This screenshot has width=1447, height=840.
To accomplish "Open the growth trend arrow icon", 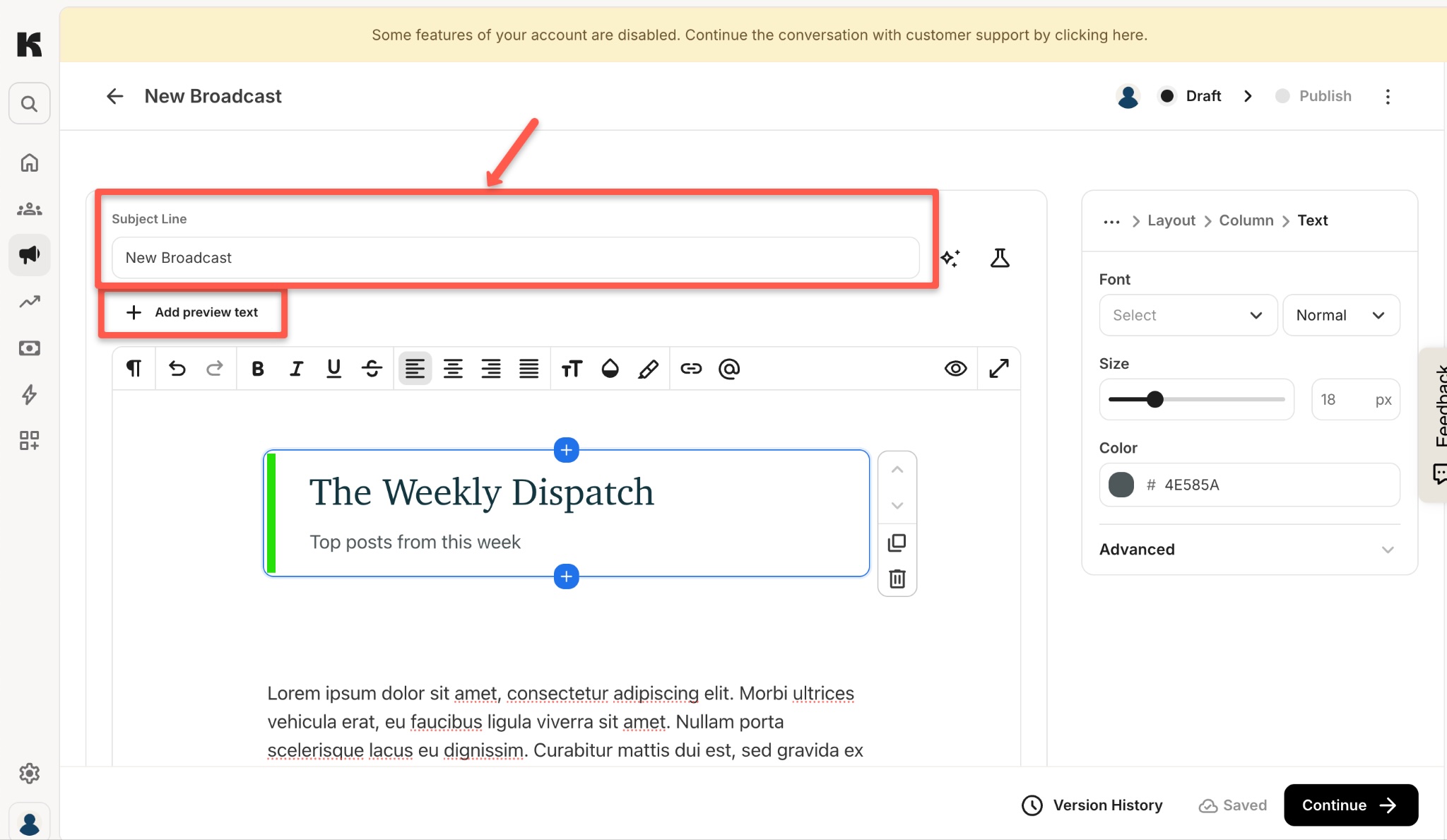I will (x=29, y=302).
